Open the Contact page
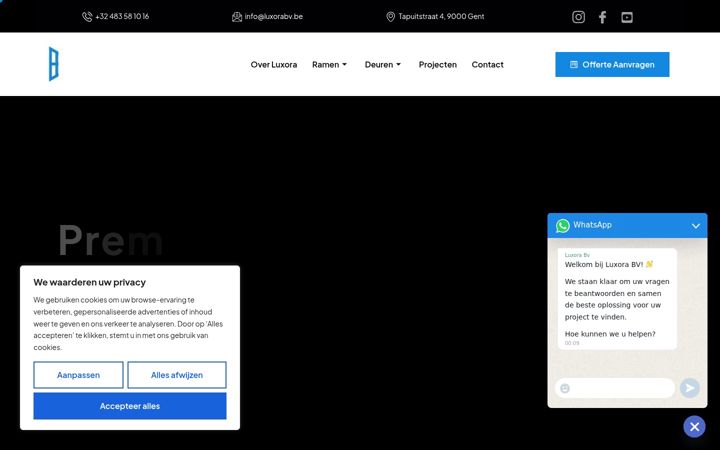720x450 pixels. [x=487, y=65]
